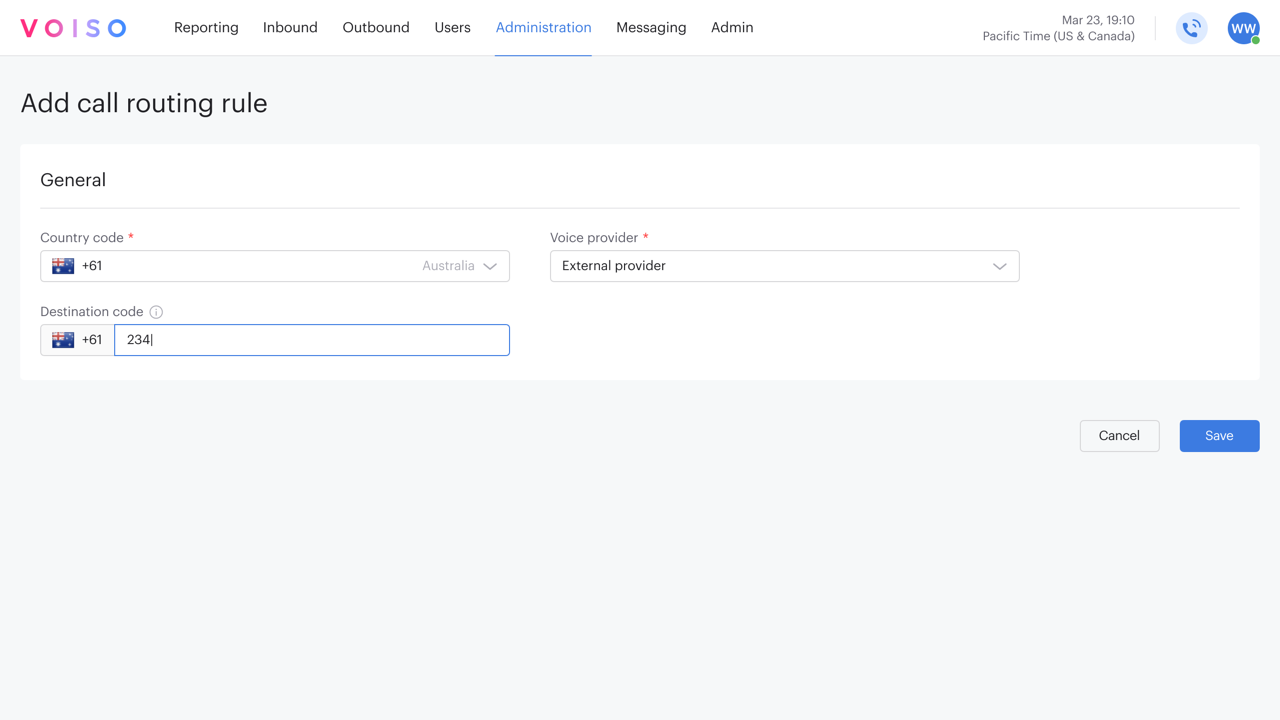Expand the Voice provider dropdown chevron

click(999, 266)
